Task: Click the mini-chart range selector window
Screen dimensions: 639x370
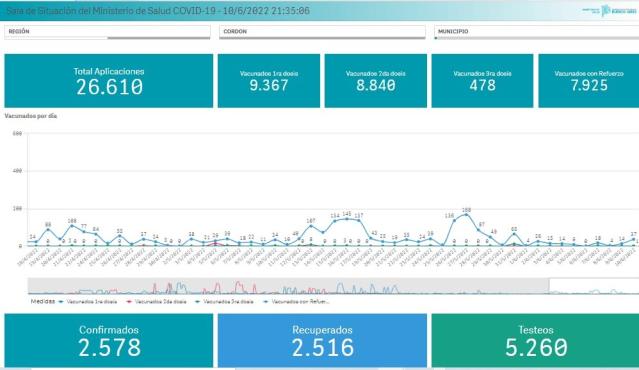Action: (x=594, y=286)
